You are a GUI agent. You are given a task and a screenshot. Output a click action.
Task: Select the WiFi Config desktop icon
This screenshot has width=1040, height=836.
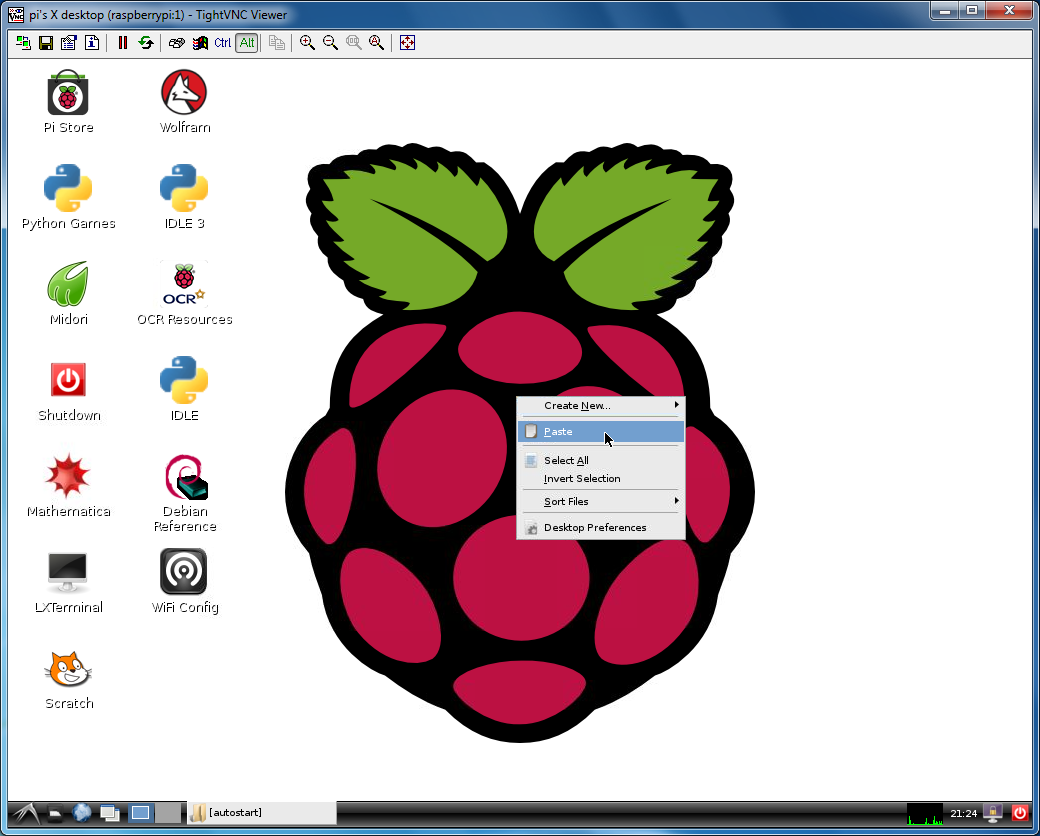184,581
